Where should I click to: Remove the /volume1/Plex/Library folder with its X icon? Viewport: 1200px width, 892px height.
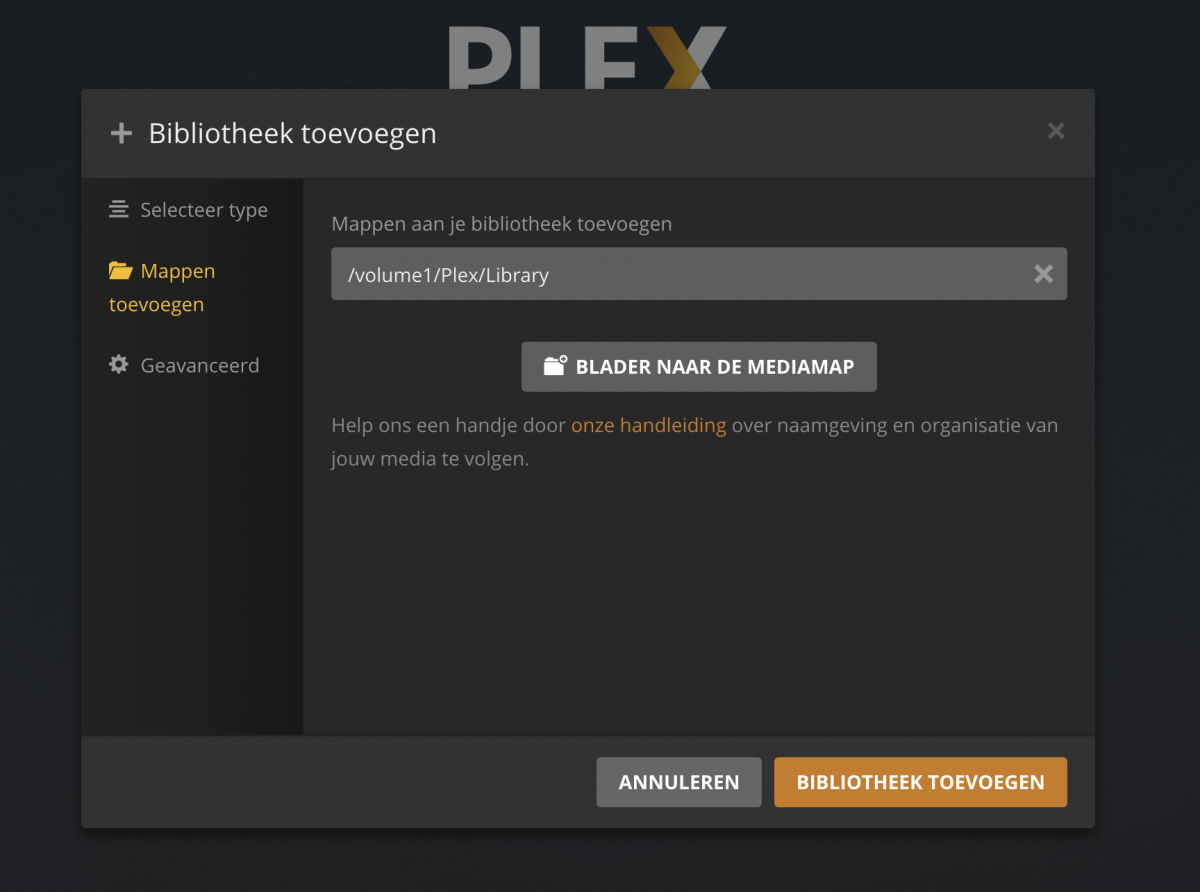[x=1043, y=274]
